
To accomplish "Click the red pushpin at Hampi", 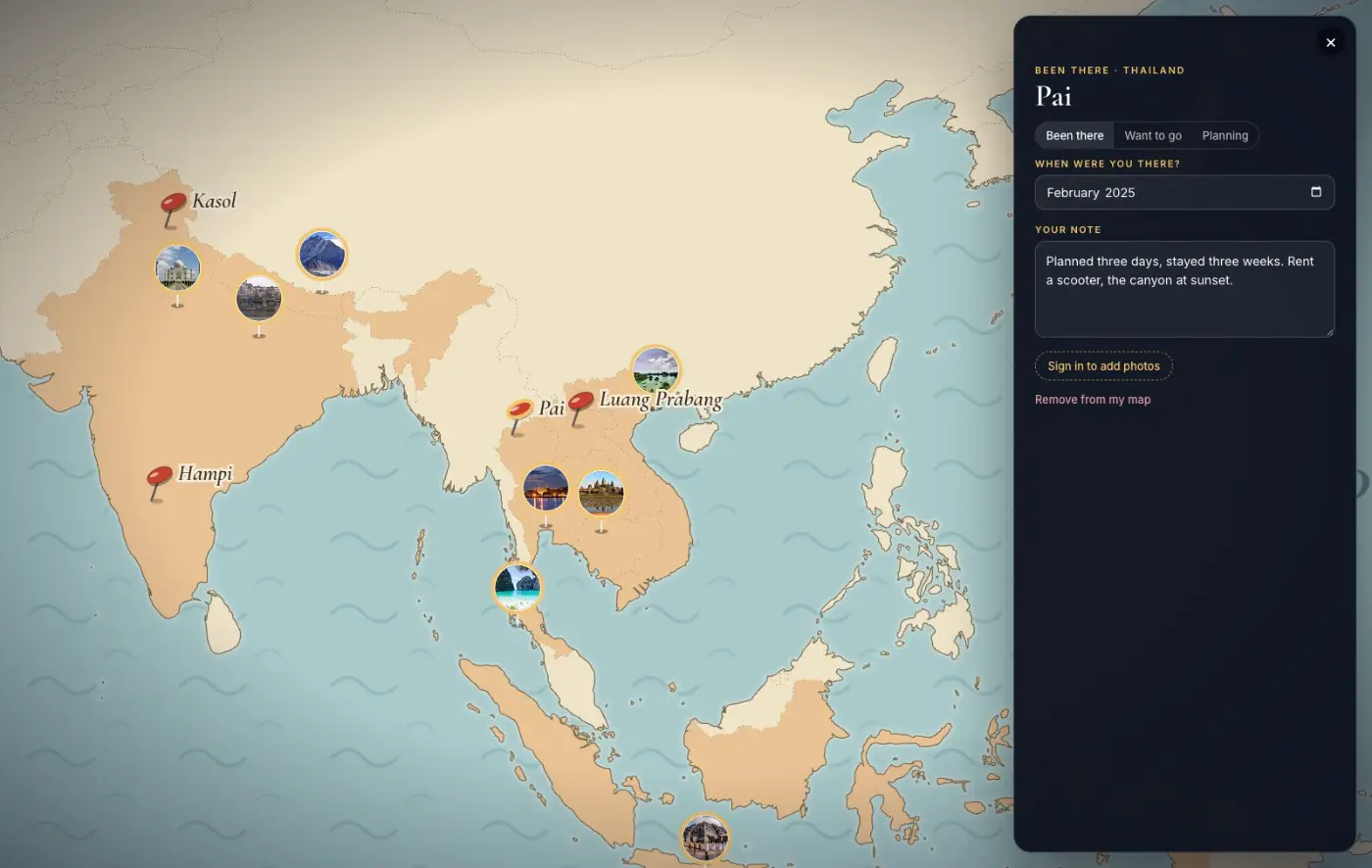I will coord(159,482).
